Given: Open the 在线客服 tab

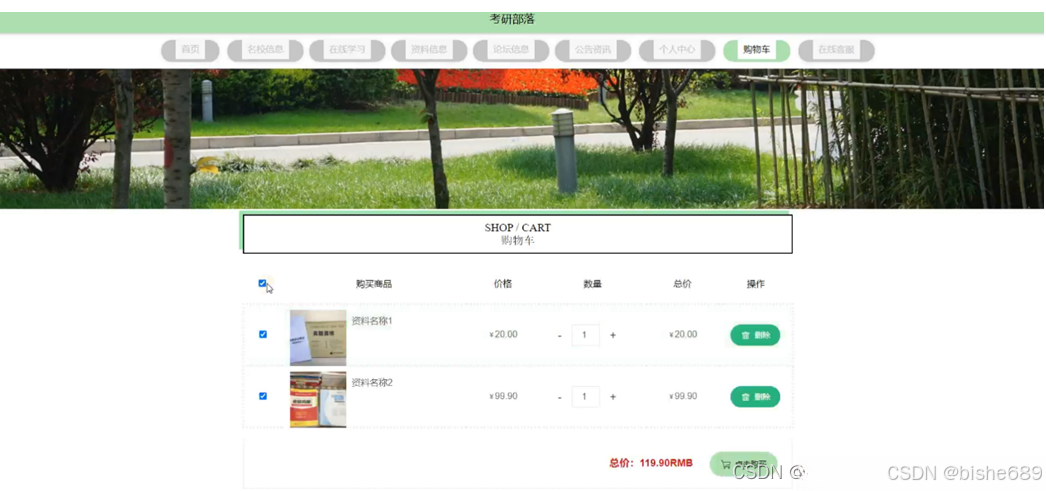Looking at the screenshot, I should 837,50.
